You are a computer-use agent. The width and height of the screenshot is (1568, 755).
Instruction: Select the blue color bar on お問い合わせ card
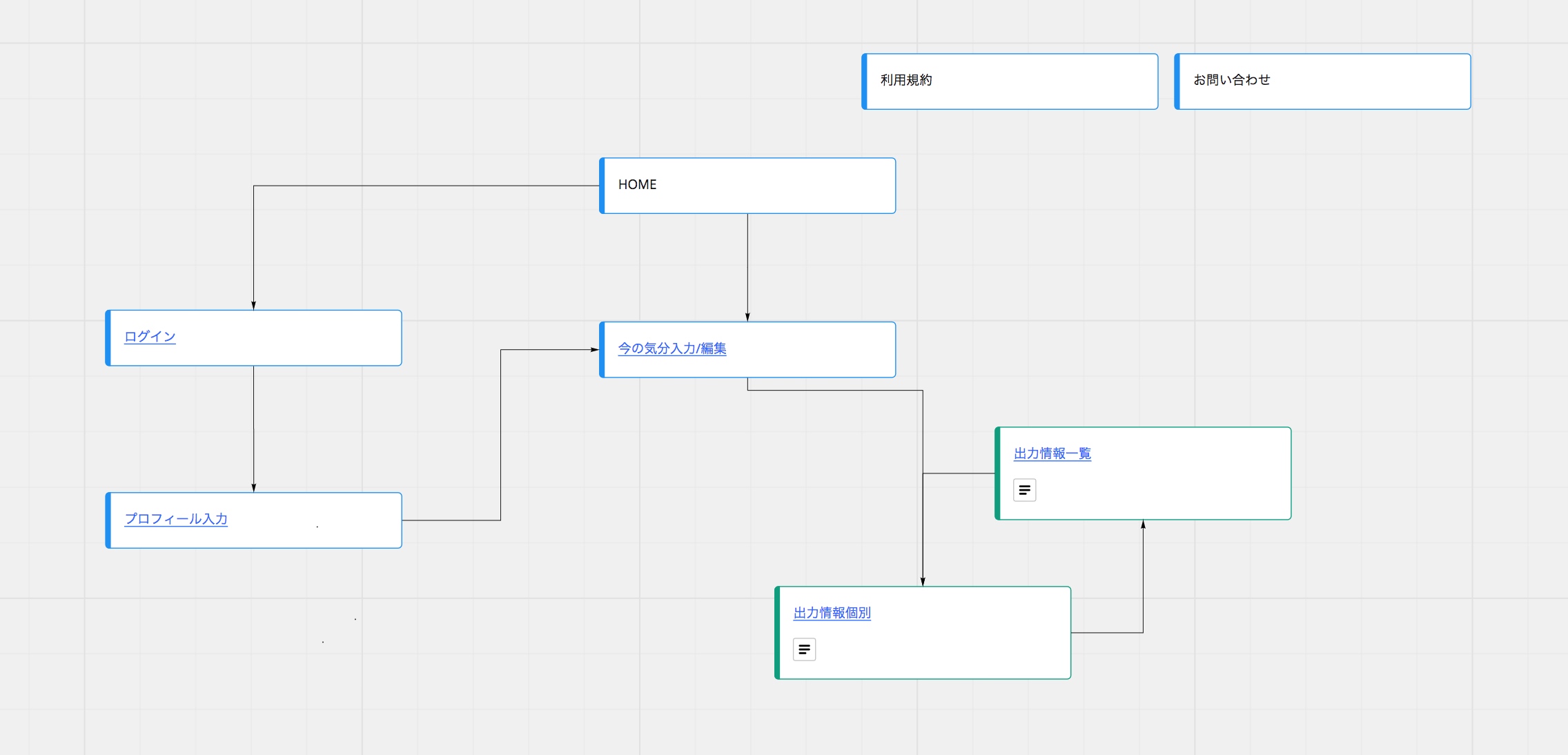pyautogui.click(x=1177, y=81)
